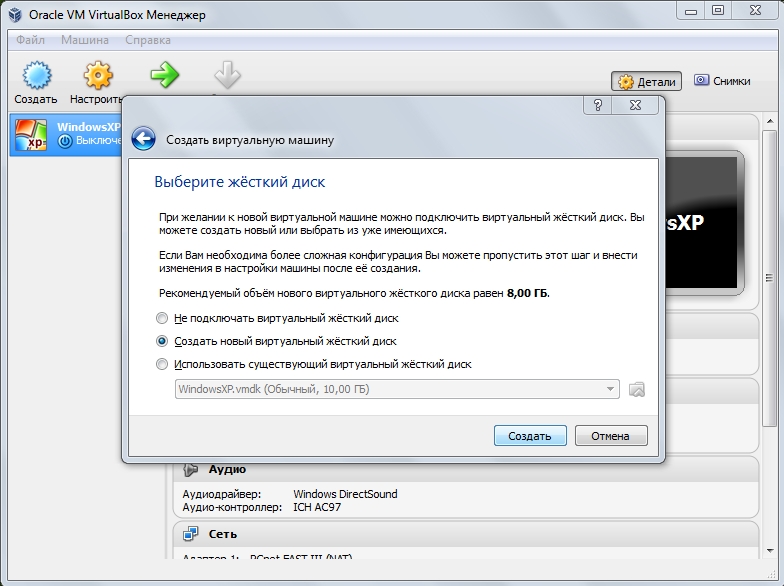Click the blue back arrow in wizard
Screen dimensions: 784x586
144,139
